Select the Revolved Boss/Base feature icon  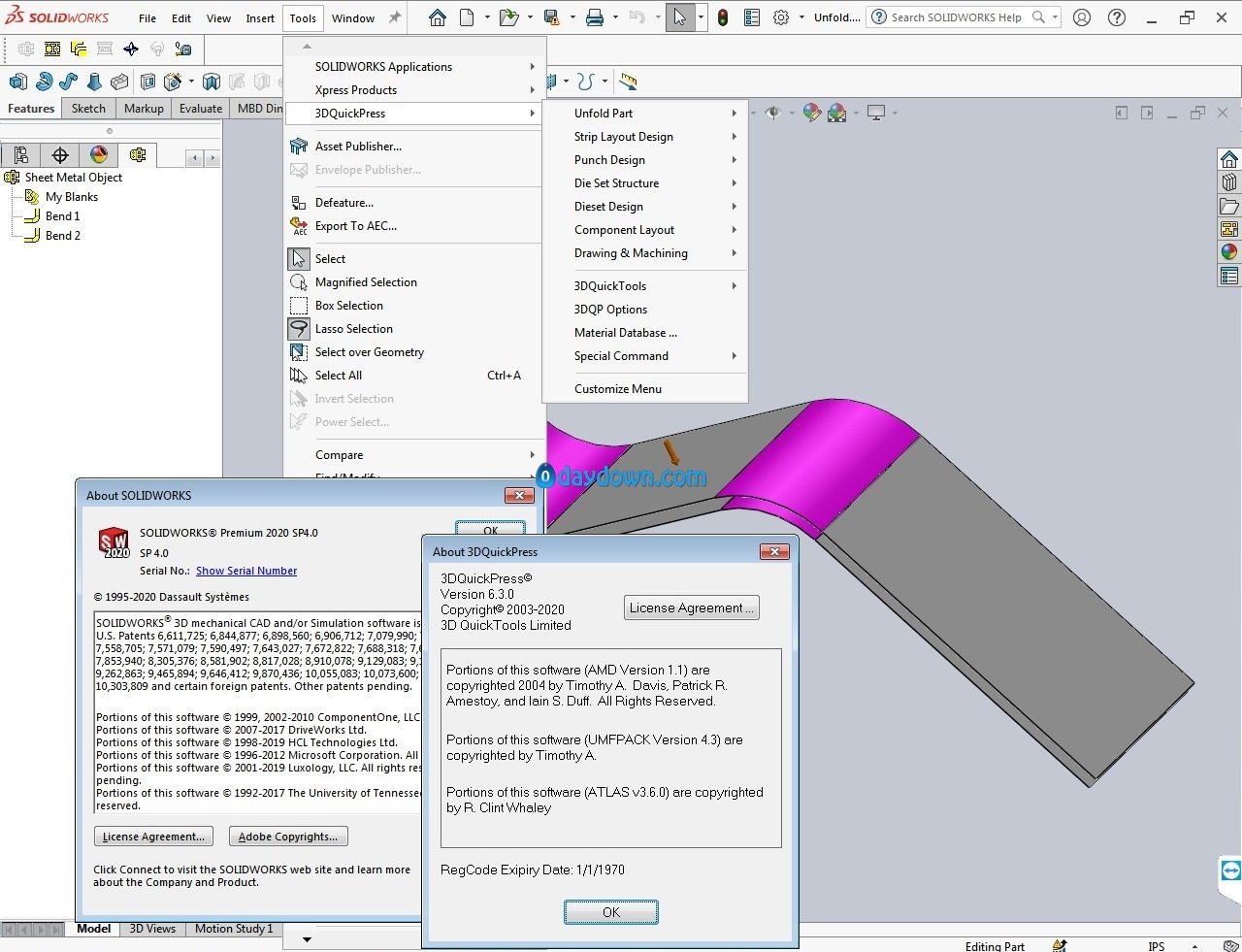coord(44,82)
